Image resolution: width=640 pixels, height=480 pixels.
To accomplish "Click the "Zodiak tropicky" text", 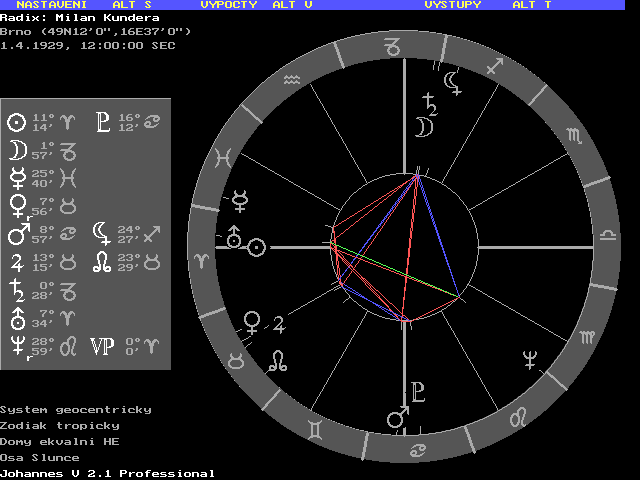I will tap(60, 425).
